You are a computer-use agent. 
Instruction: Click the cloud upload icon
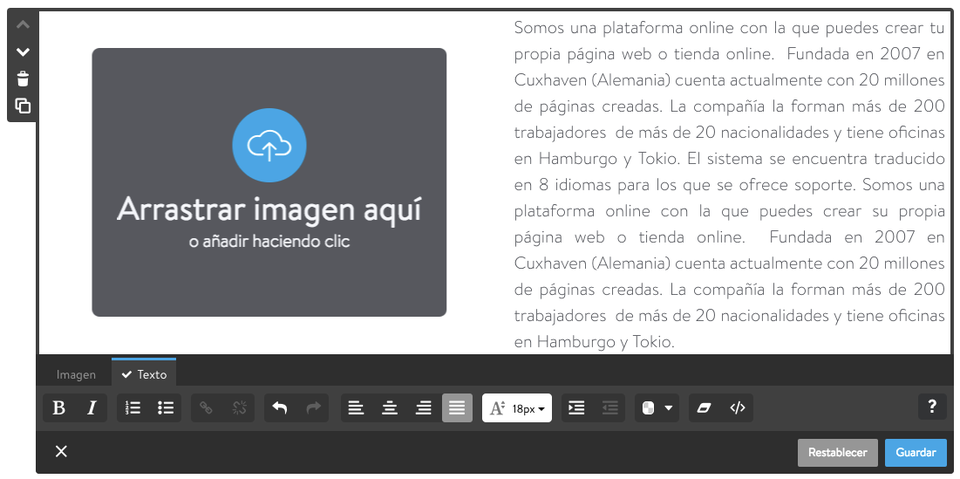pyautogui.click(x=269, y=145)
